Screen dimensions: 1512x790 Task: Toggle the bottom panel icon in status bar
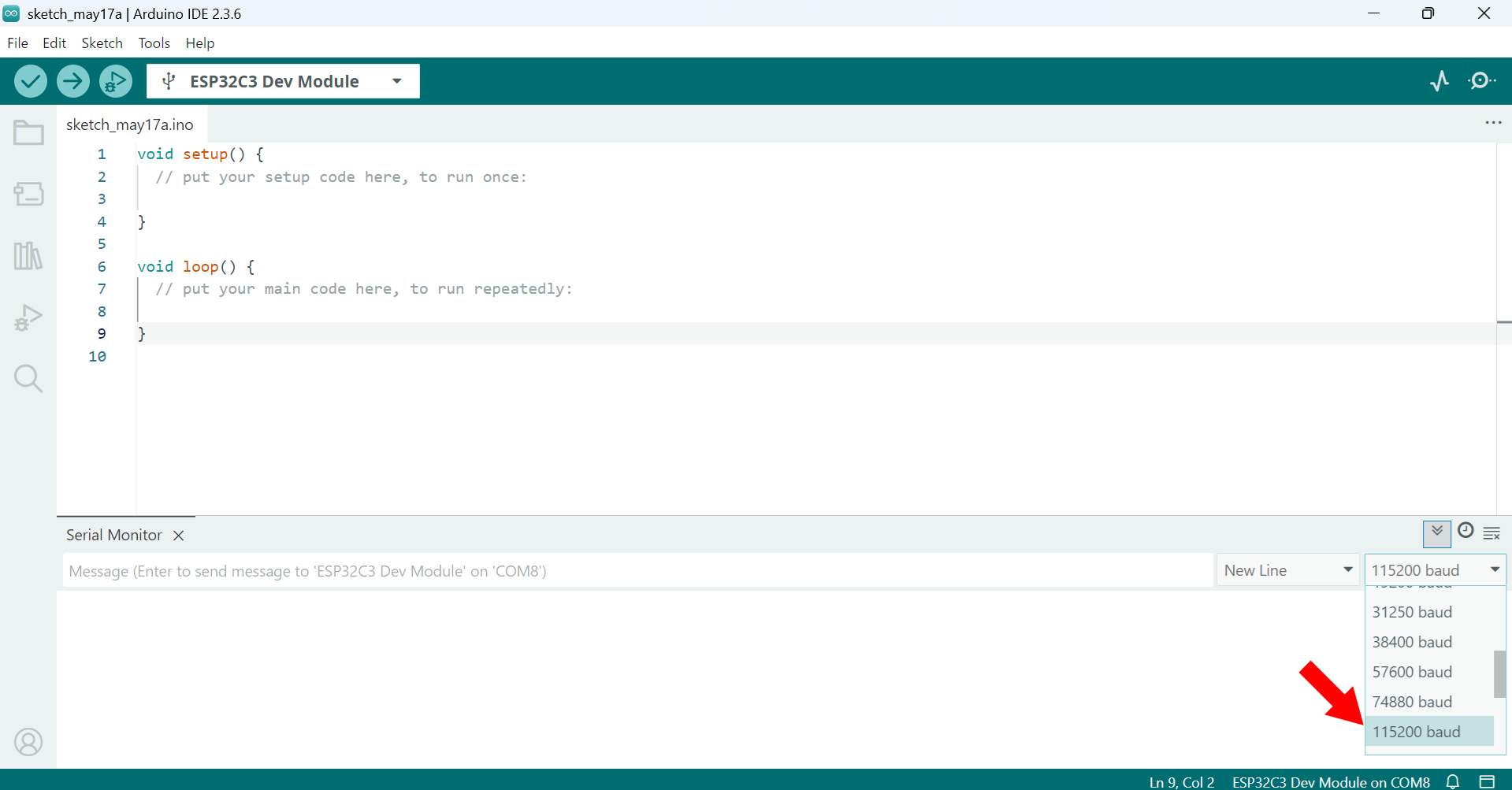[x=1487, y=781]
